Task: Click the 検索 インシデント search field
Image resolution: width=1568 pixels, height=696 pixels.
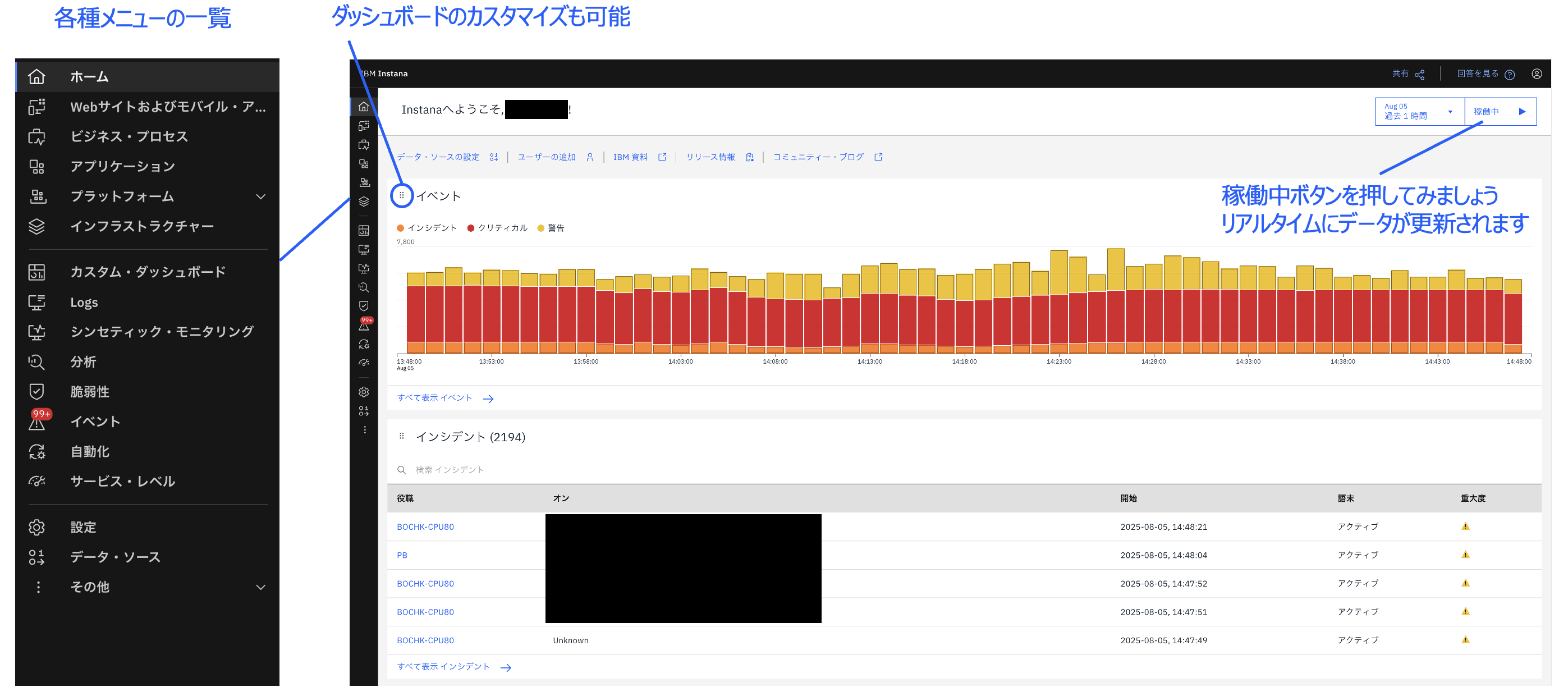Action: point(451,469)
